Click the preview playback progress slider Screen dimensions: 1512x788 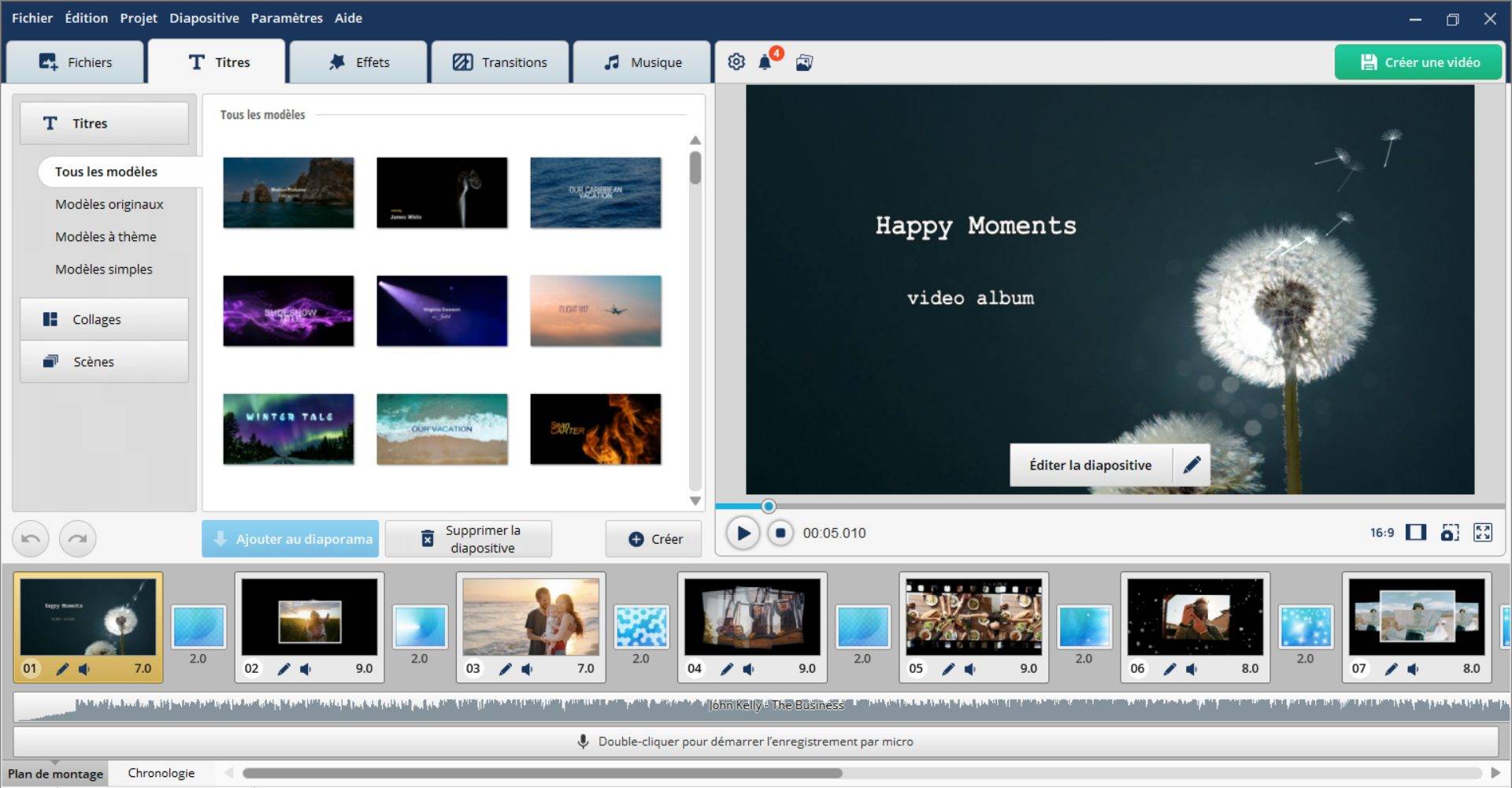[x=769, y=506]
